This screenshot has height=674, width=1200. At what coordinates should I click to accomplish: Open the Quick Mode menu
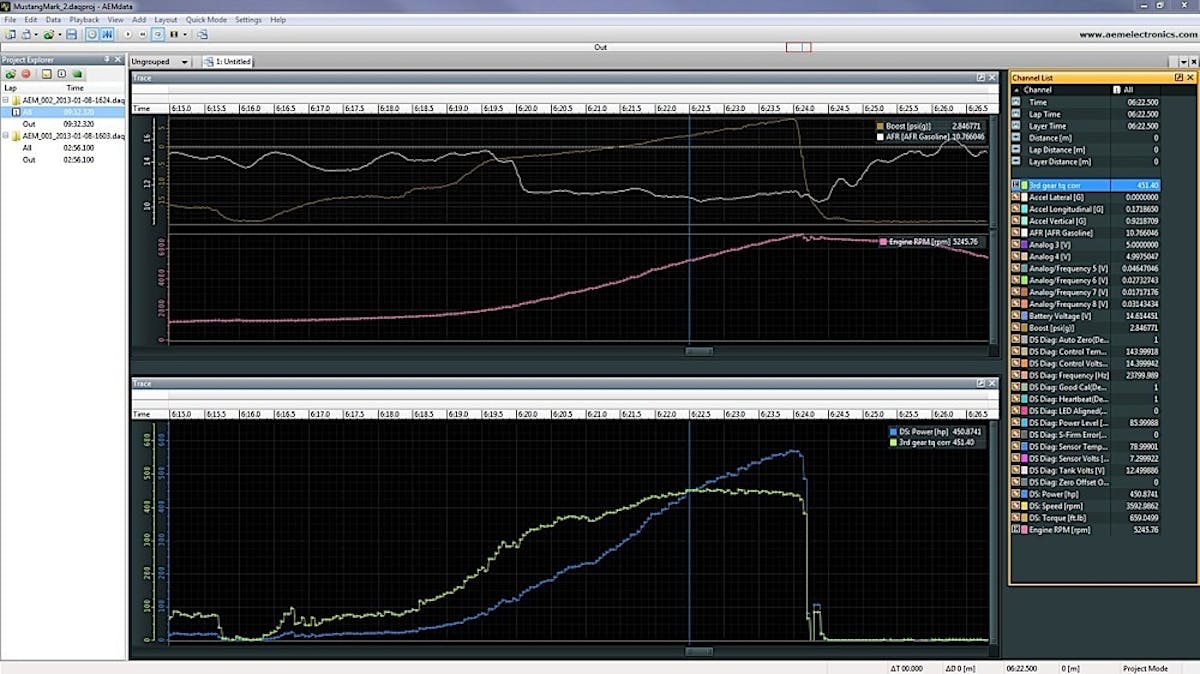(205, 20)
